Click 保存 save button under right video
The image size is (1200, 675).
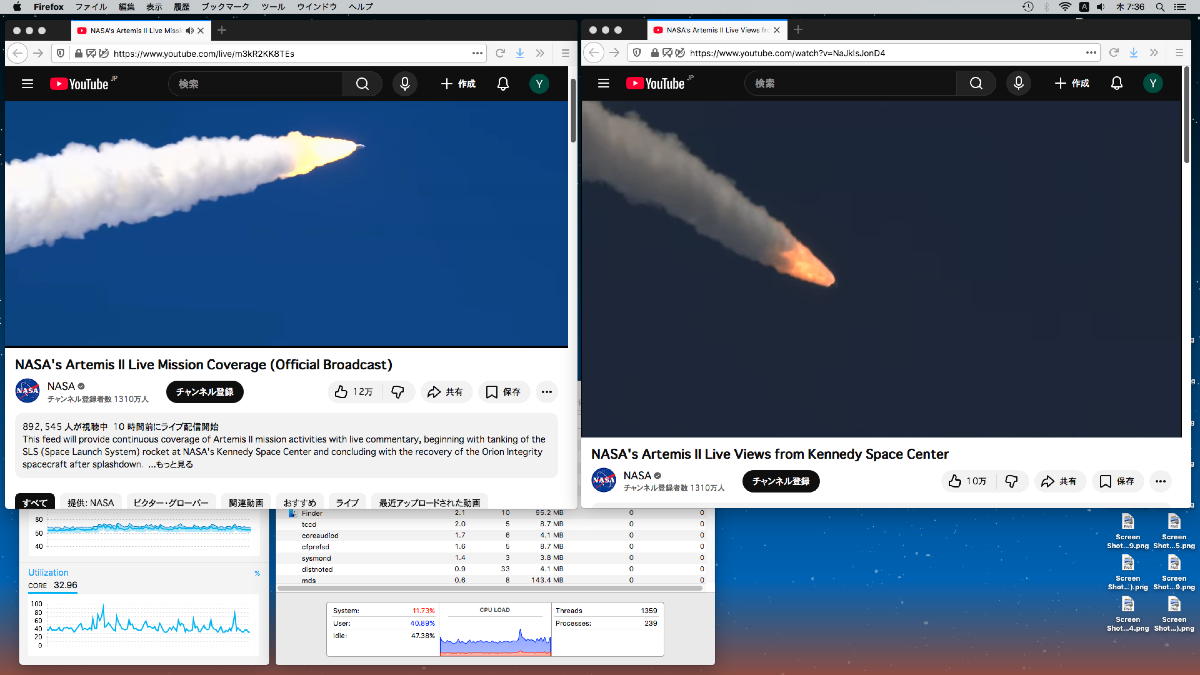tap(1118, 481)
